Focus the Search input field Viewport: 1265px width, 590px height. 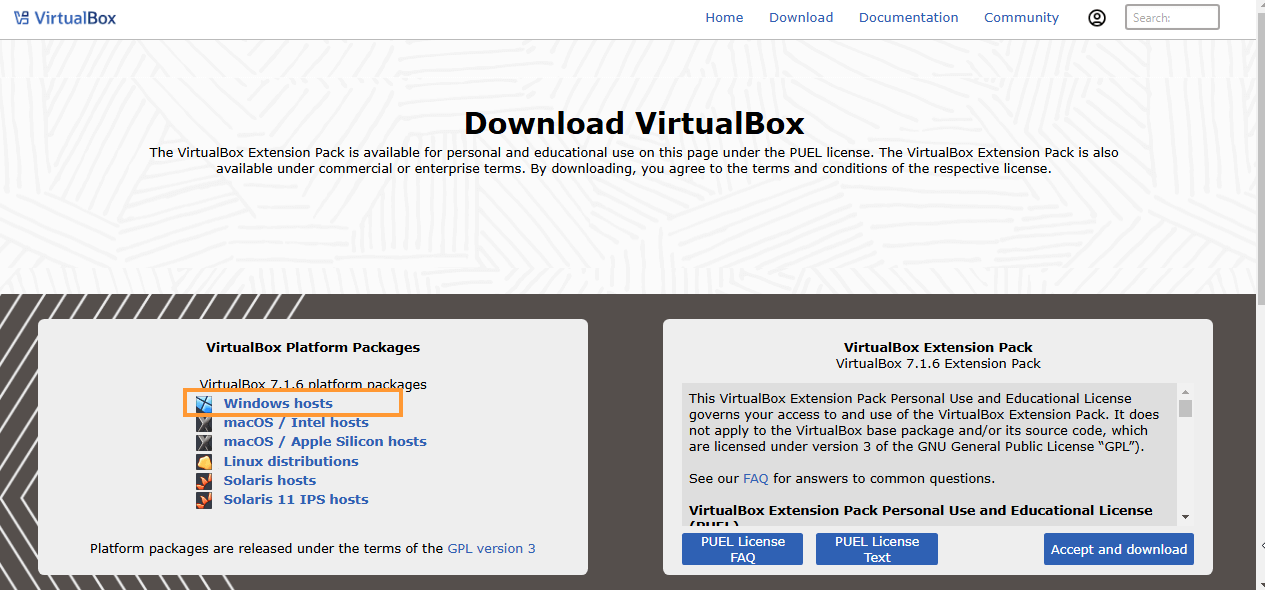[x=1172, y=17]
